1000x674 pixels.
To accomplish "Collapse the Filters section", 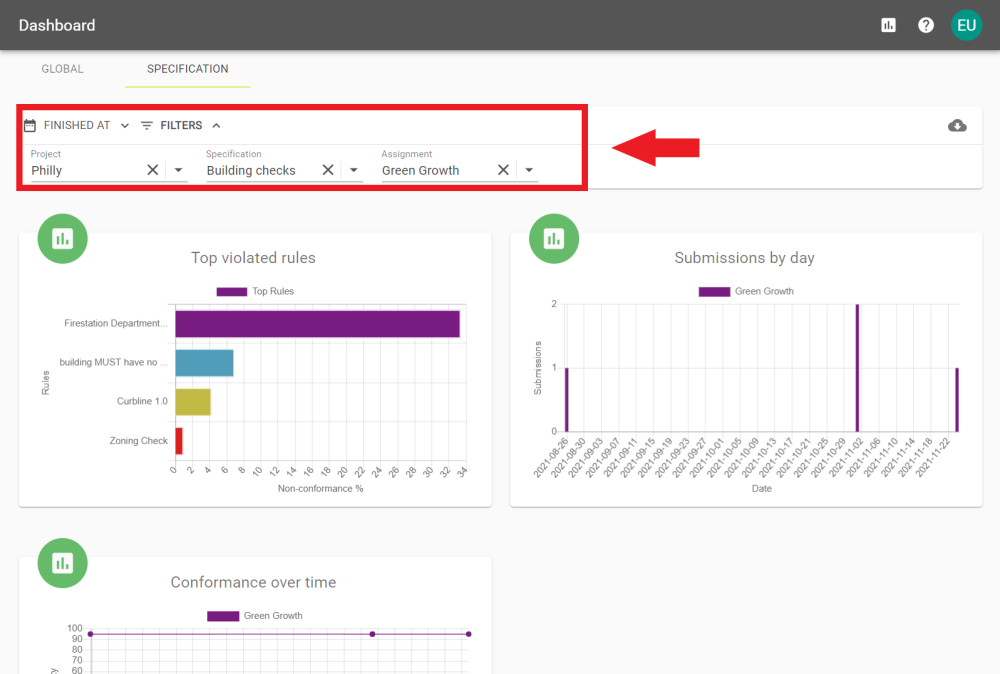I will tap(181, 126).
